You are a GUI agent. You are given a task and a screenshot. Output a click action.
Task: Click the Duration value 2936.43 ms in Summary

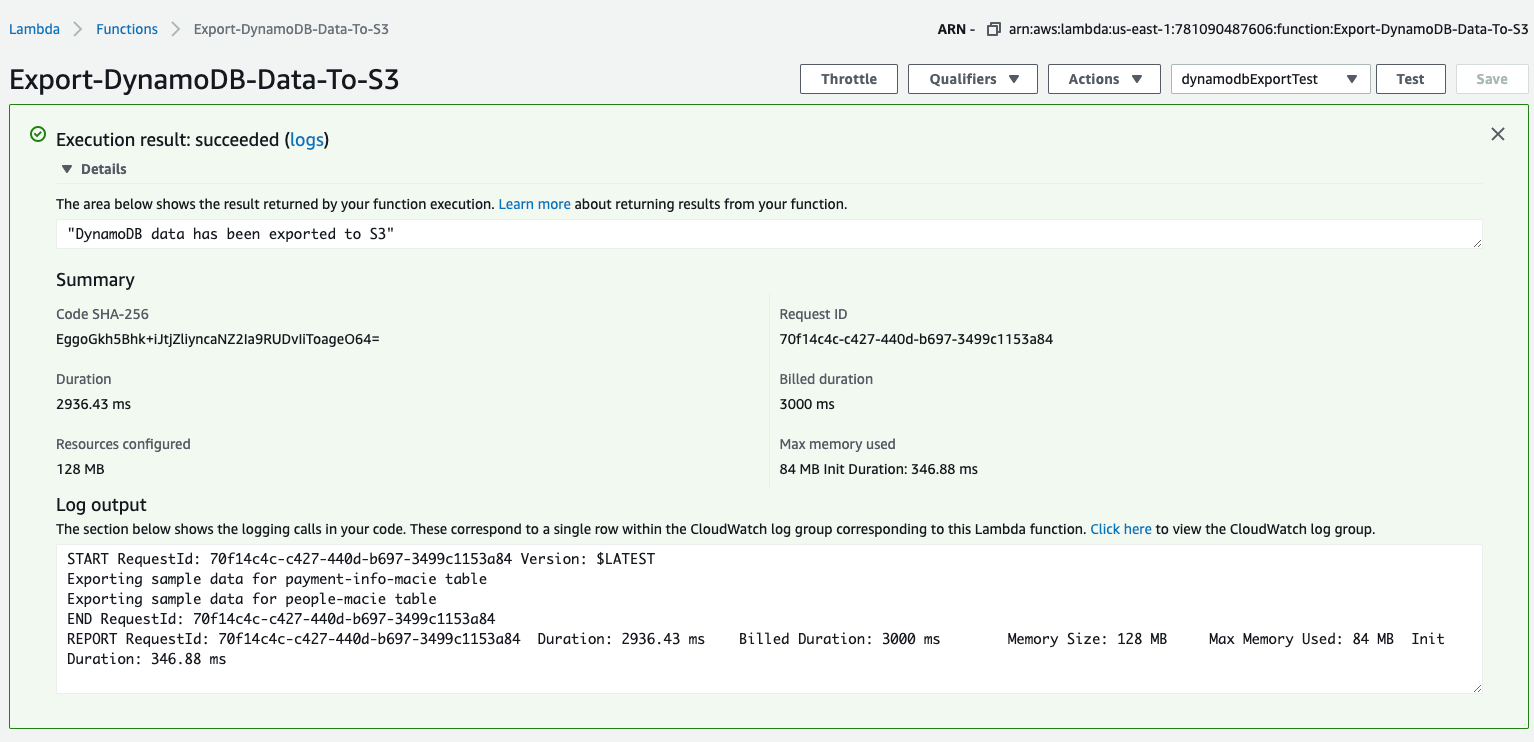(93, 404)
